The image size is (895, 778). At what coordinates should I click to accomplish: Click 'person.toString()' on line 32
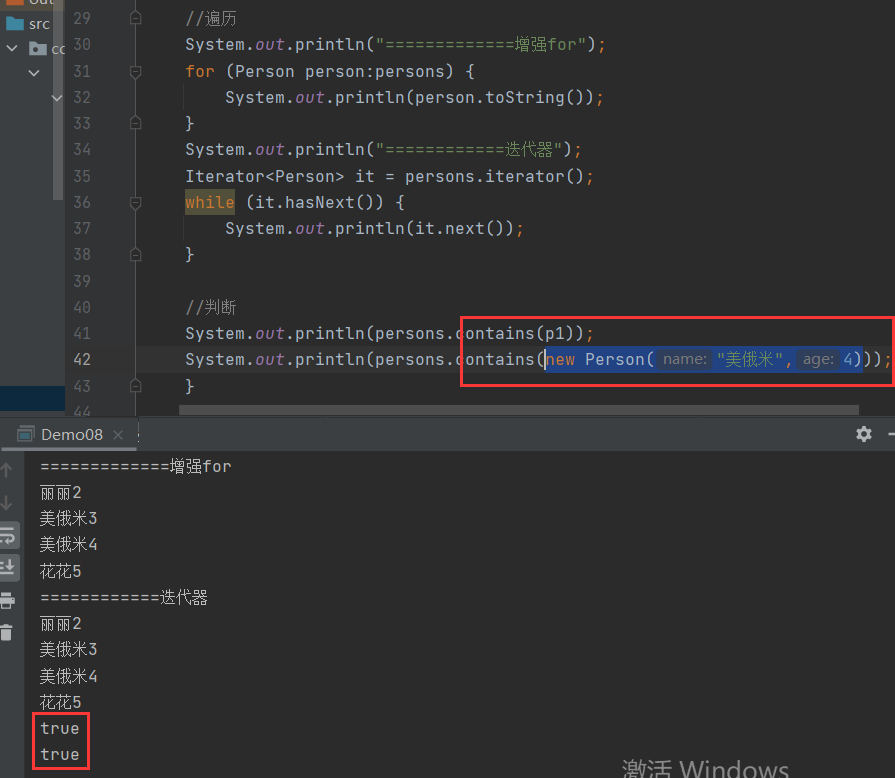498,98
